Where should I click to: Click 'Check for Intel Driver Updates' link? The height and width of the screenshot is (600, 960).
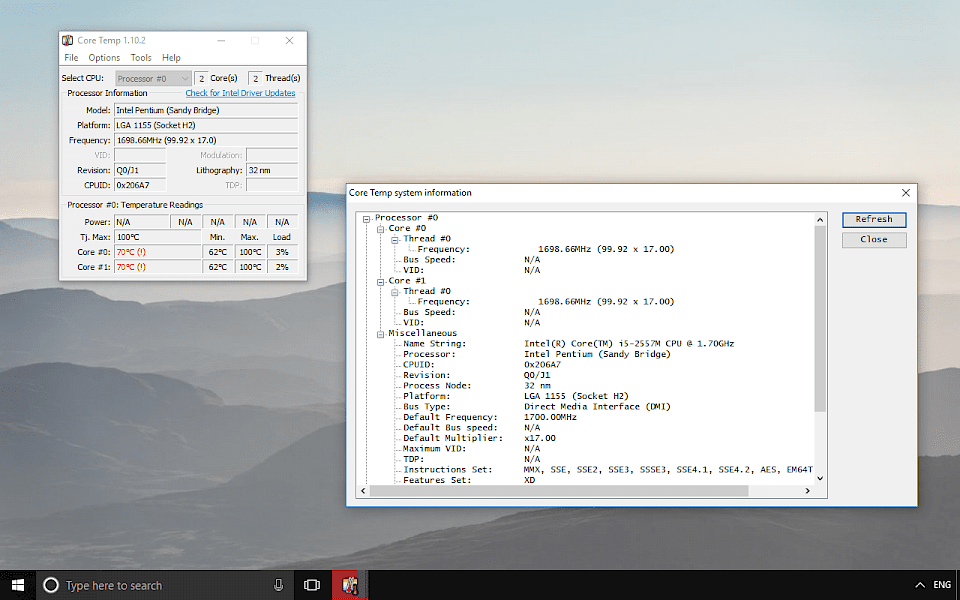pyautogui.click(x=240, y=93)
